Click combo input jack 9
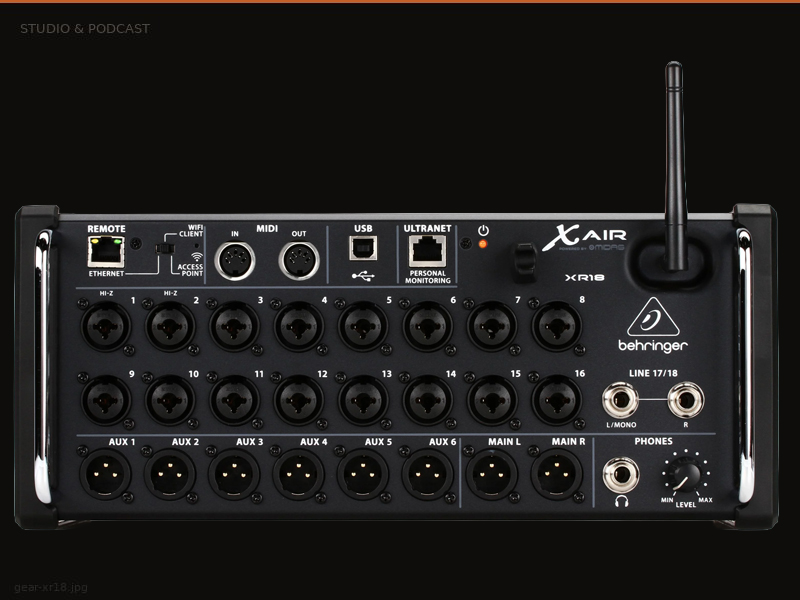 (x=106, y=401)
